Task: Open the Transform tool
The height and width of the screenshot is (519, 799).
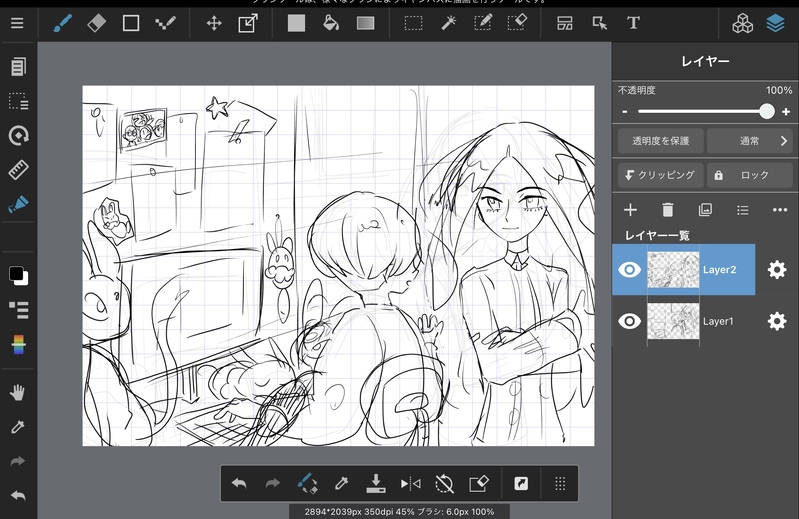Action: 248,23
